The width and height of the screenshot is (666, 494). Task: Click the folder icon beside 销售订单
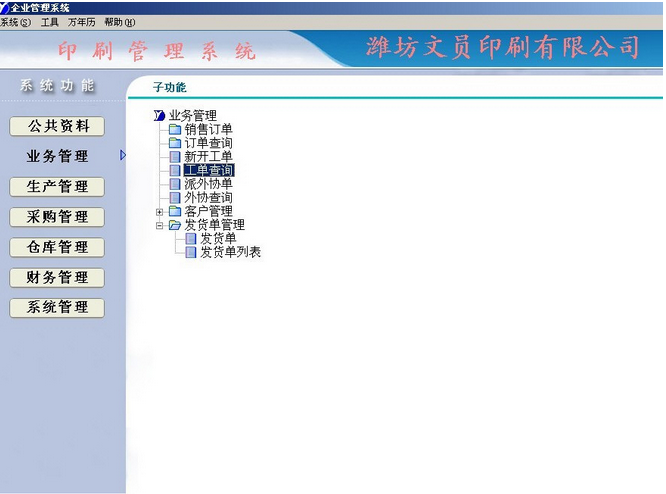(175, 129)
